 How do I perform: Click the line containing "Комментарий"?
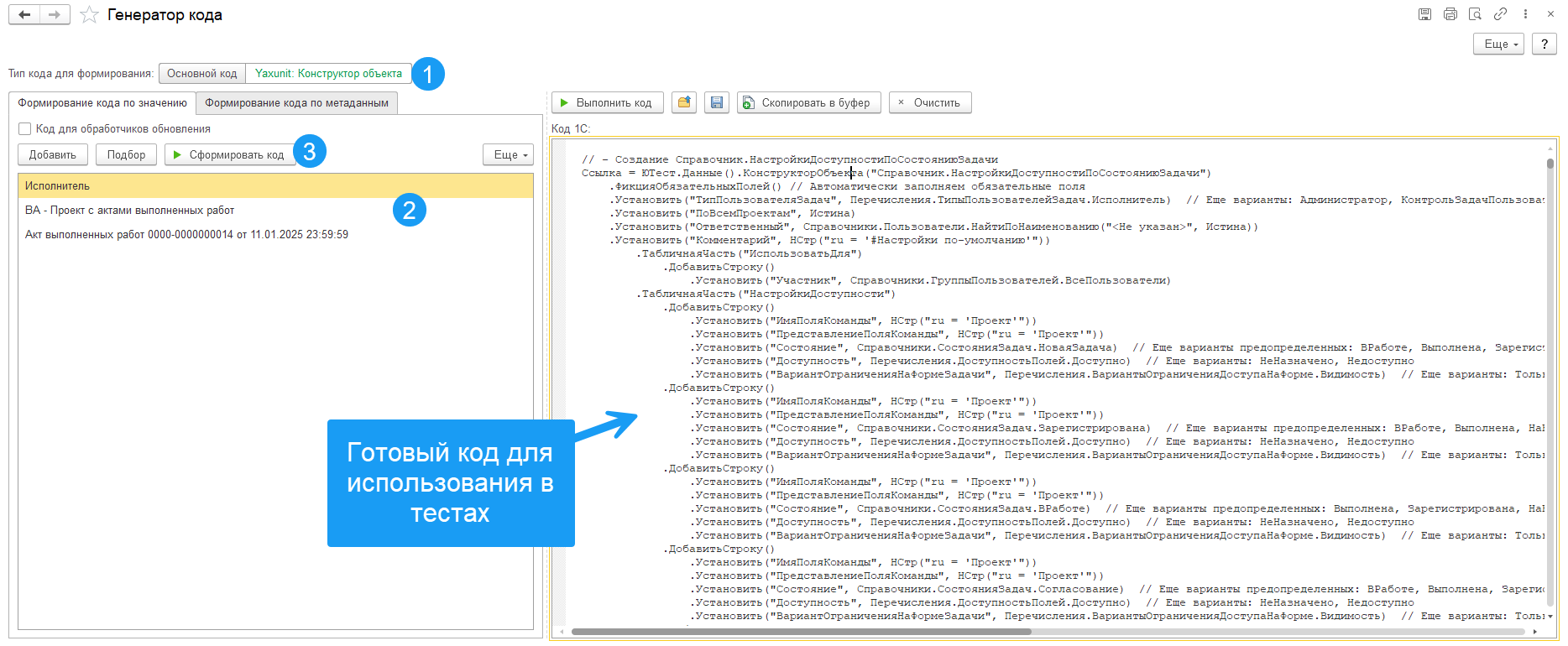click(829, 240)
